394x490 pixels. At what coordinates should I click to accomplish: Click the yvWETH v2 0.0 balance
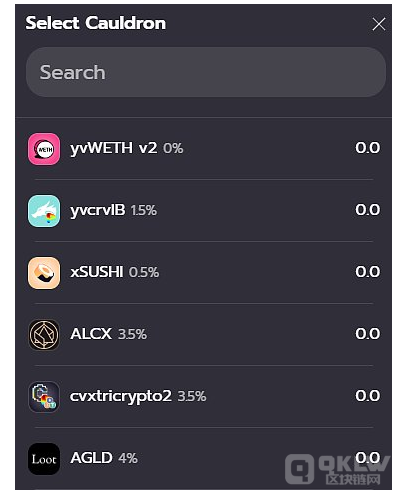(368, 148)
